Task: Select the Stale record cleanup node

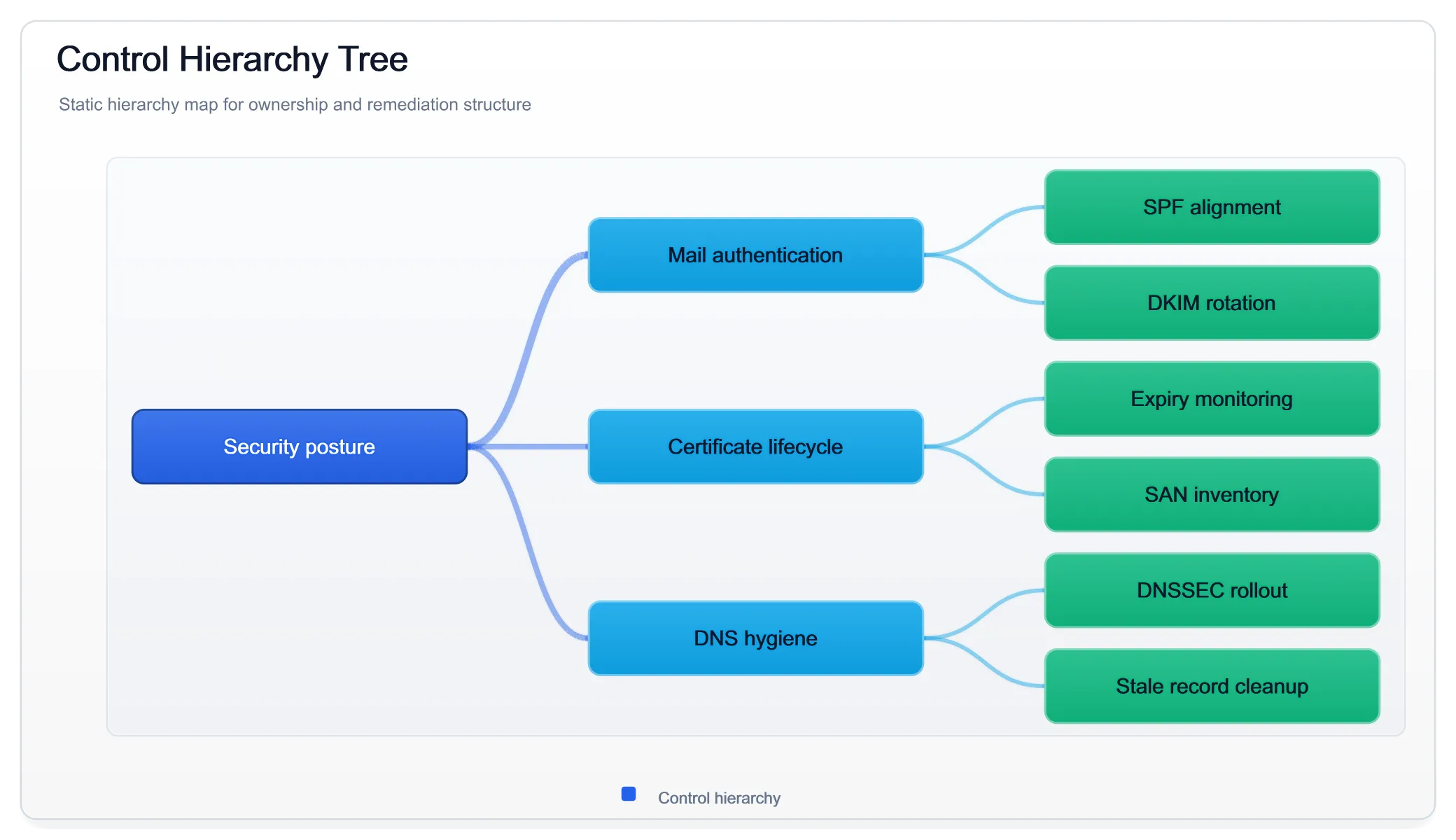Action: (x=1212, y=687)
